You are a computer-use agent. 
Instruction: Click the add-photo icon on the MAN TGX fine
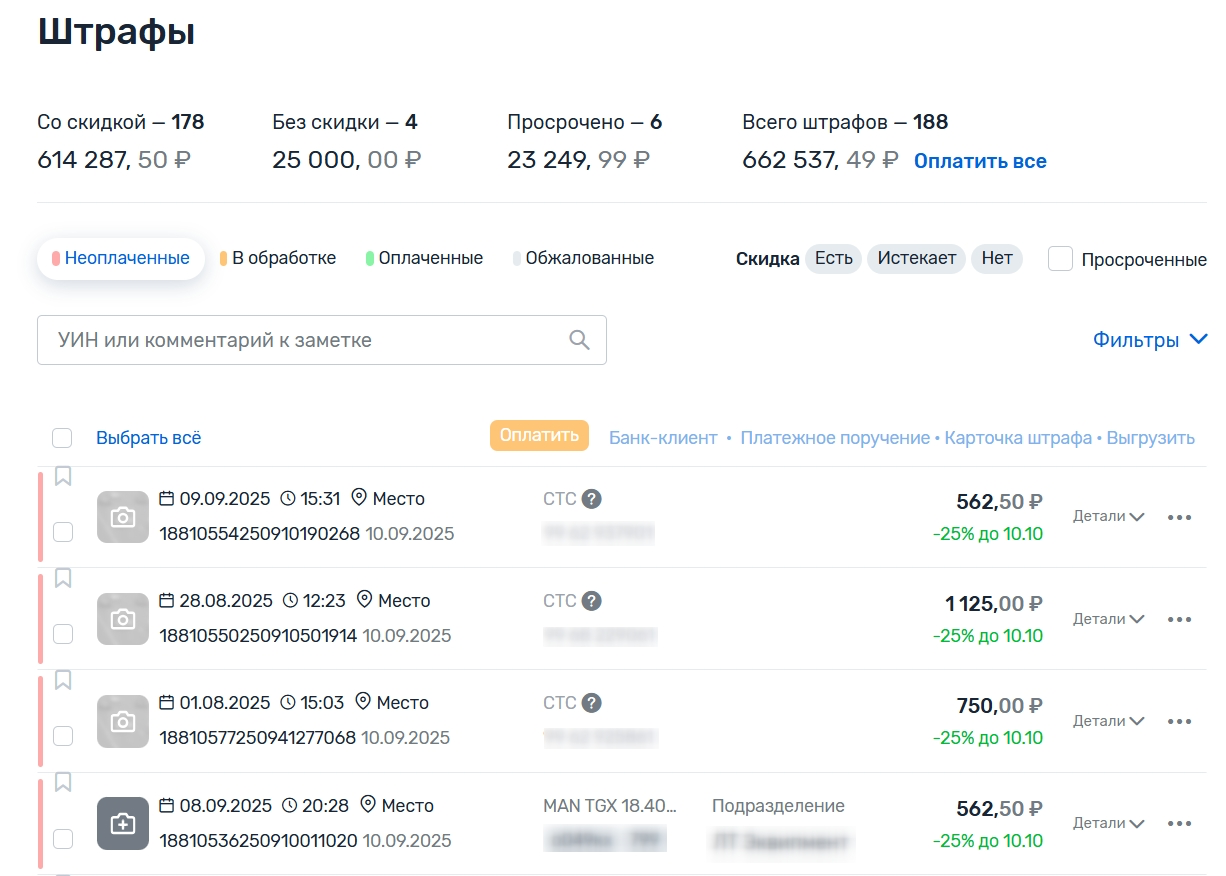(x=123, y=824)
